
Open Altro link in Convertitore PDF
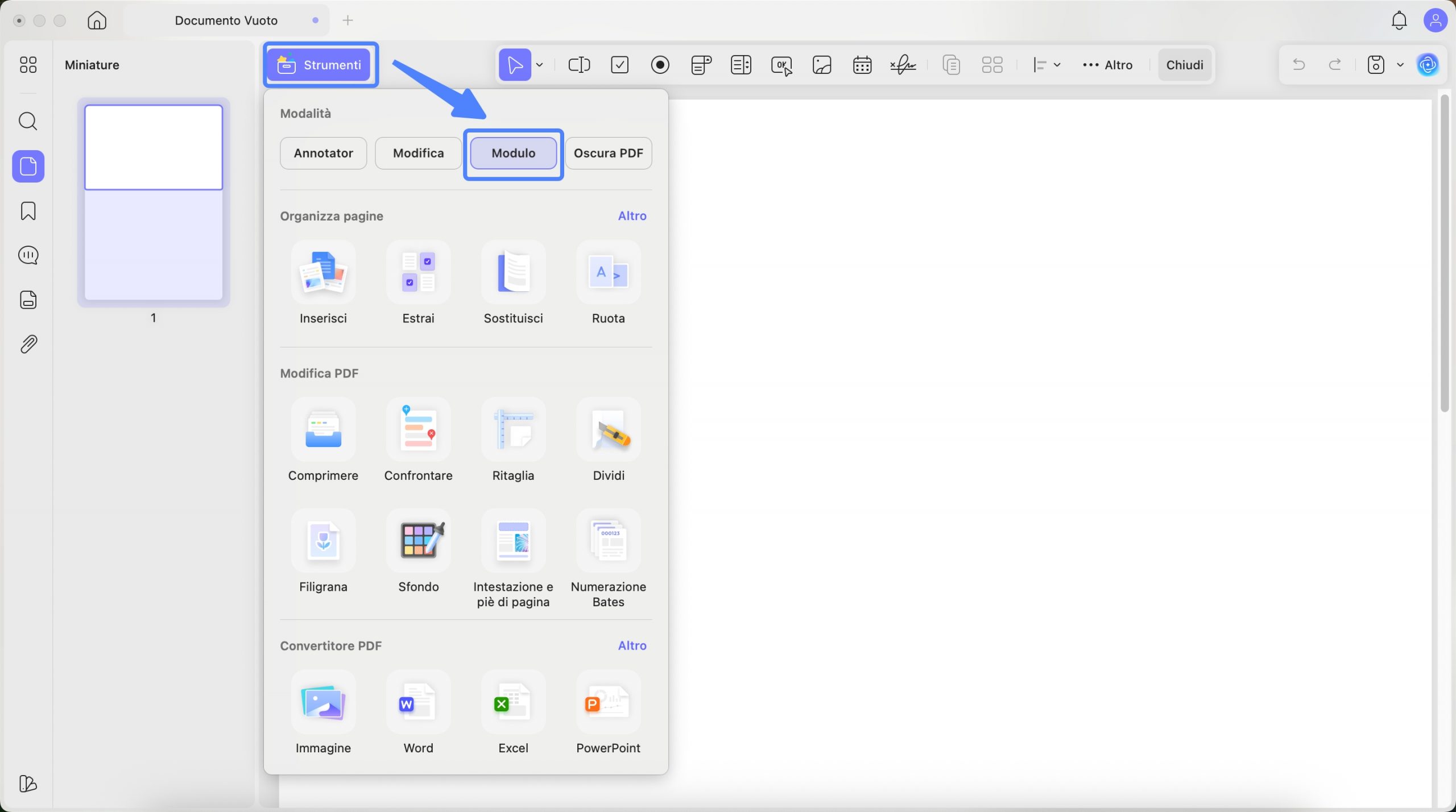632,645
